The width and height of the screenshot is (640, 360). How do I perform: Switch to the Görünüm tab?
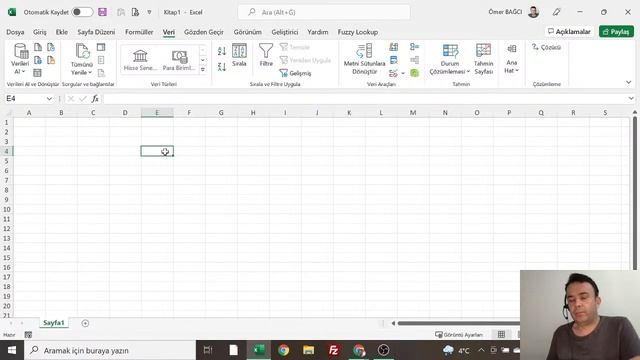(x=248, y=32)
